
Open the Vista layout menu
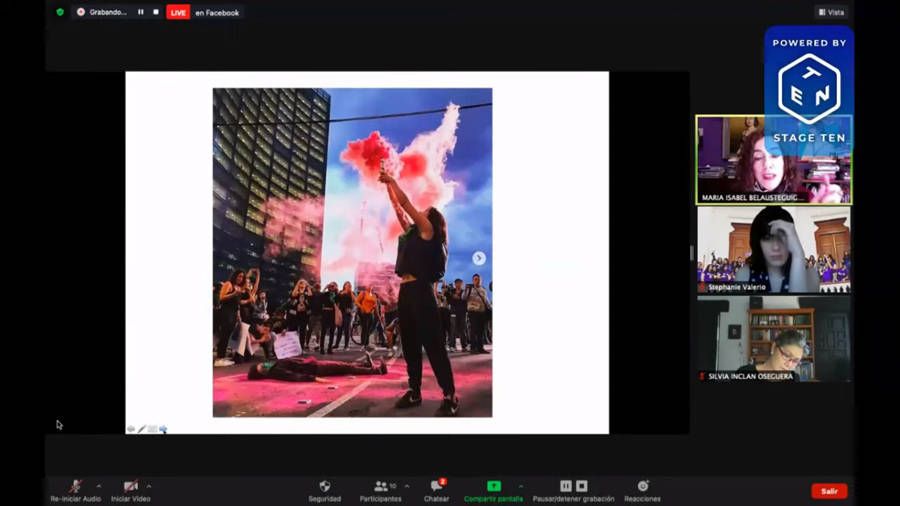pos(830,12)
